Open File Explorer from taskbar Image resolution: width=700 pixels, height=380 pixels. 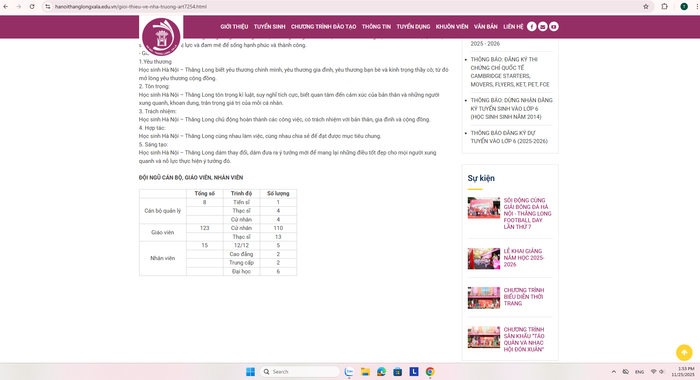coord(365,372)
